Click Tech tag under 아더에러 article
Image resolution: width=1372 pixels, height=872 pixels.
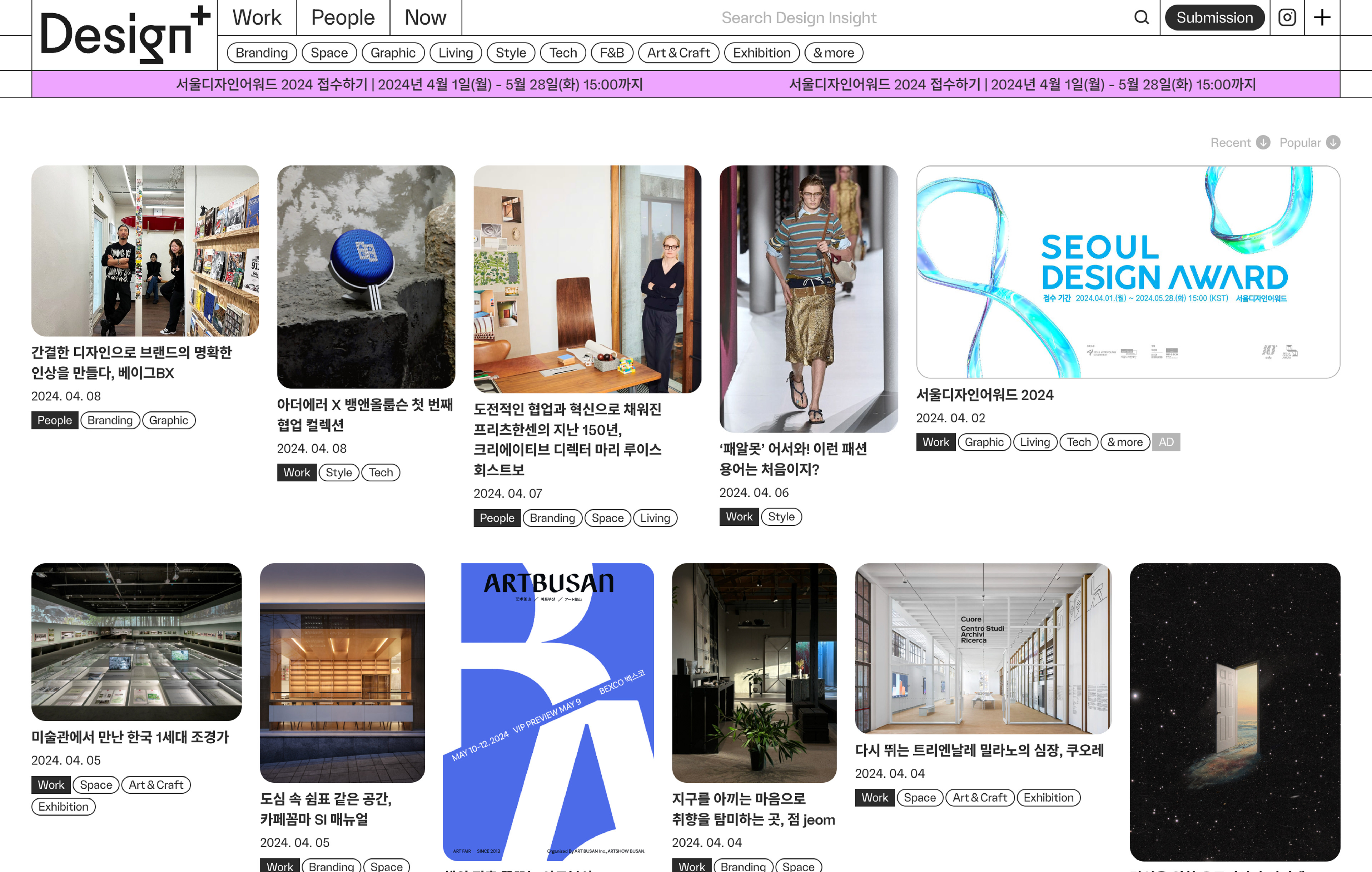pyautogui.click(x=381, y=472)
